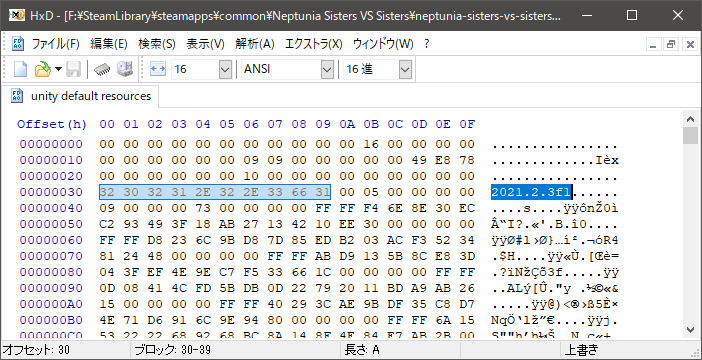Click decoded text Ièx in row 00000010
702x360 pixels.
click(x=607, y=160)
